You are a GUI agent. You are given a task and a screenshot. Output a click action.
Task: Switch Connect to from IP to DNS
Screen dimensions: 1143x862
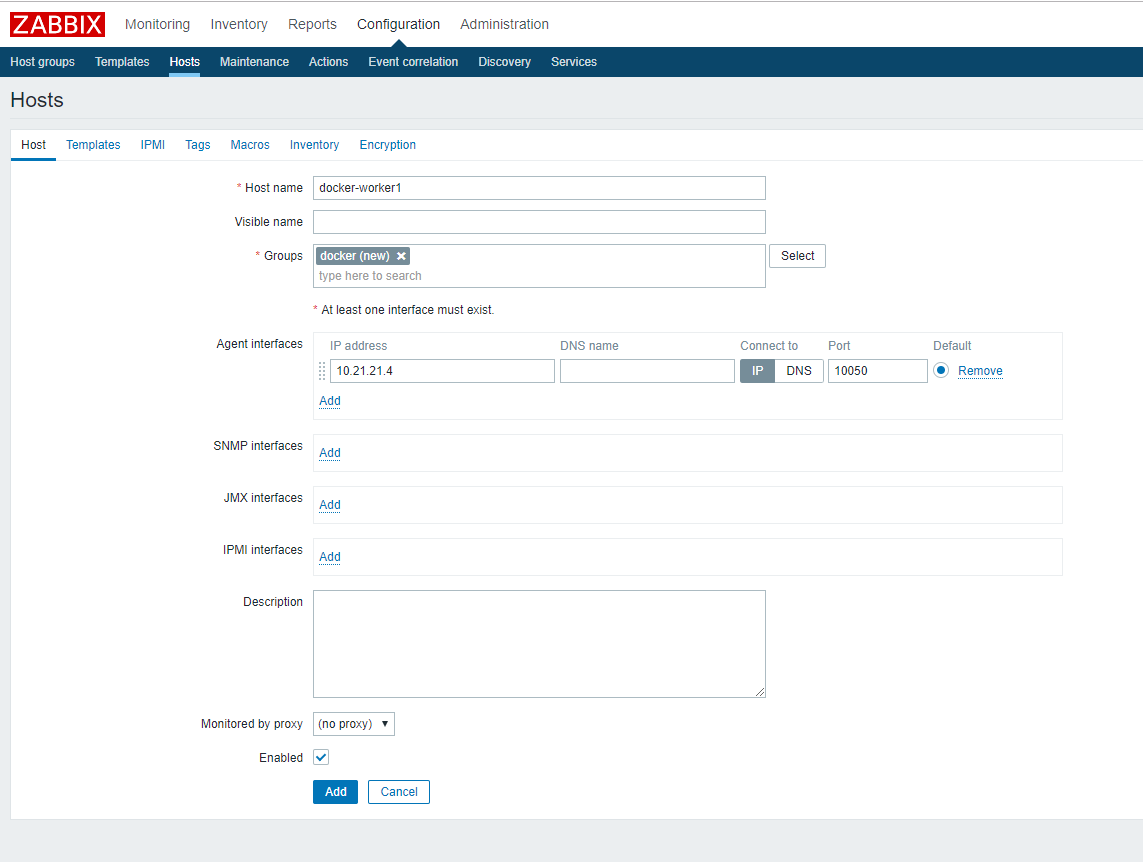point(799,370)
